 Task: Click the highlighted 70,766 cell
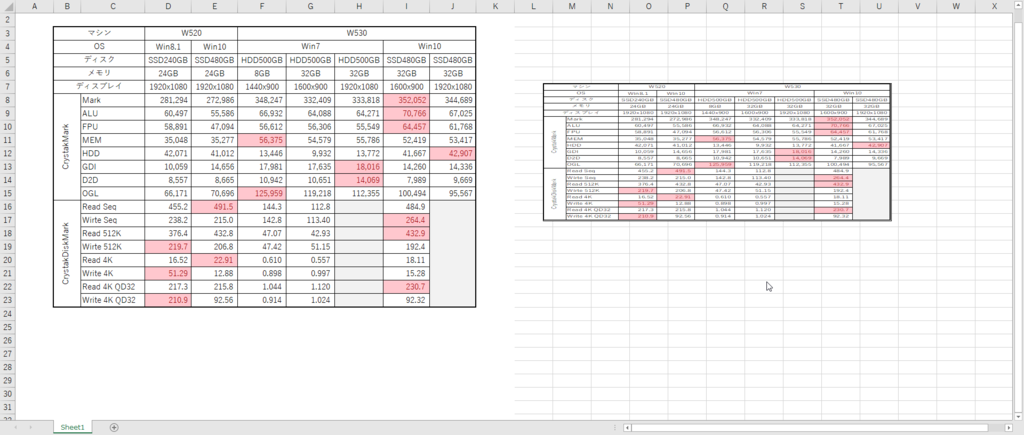407,114
